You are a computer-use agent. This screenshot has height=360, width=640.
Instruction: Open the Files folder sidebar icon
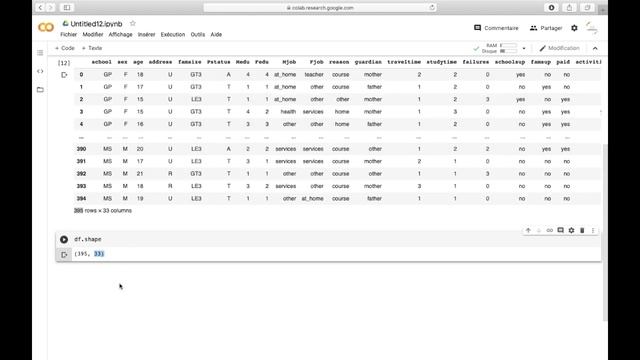point(40,89)
